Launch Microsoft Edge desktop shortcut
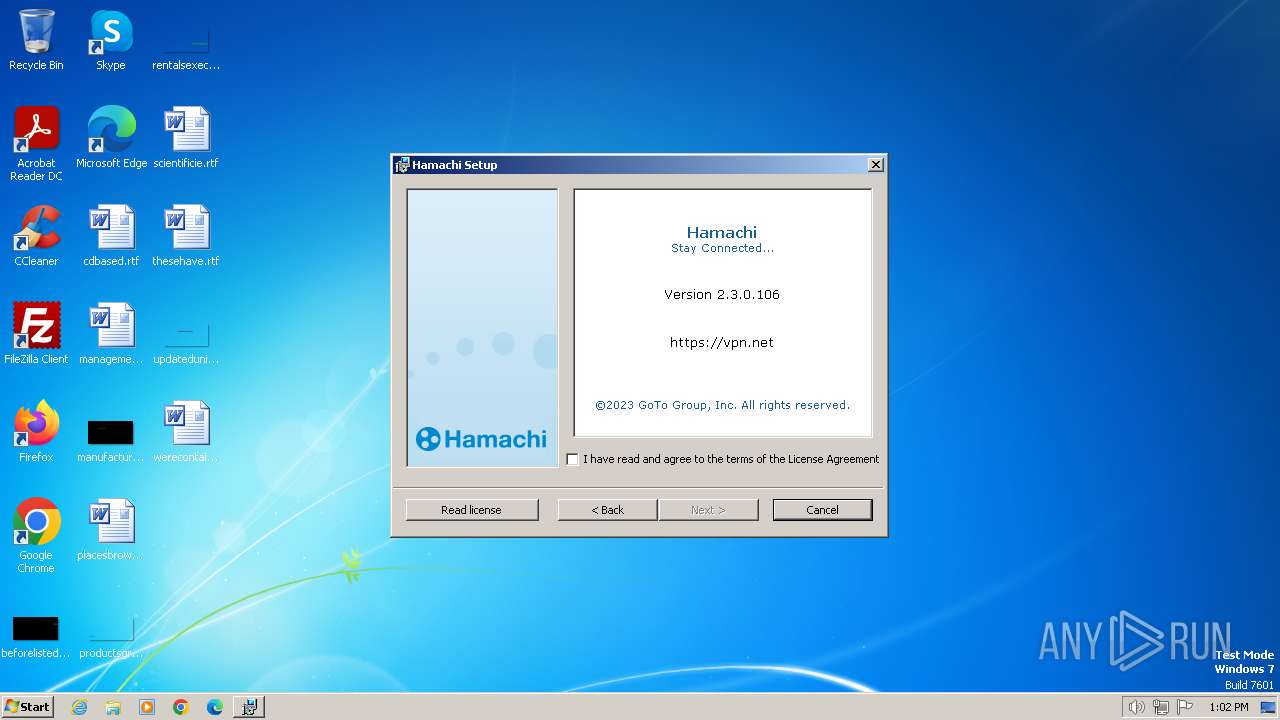The image size is (1280, 720). (x=111, y=138)
